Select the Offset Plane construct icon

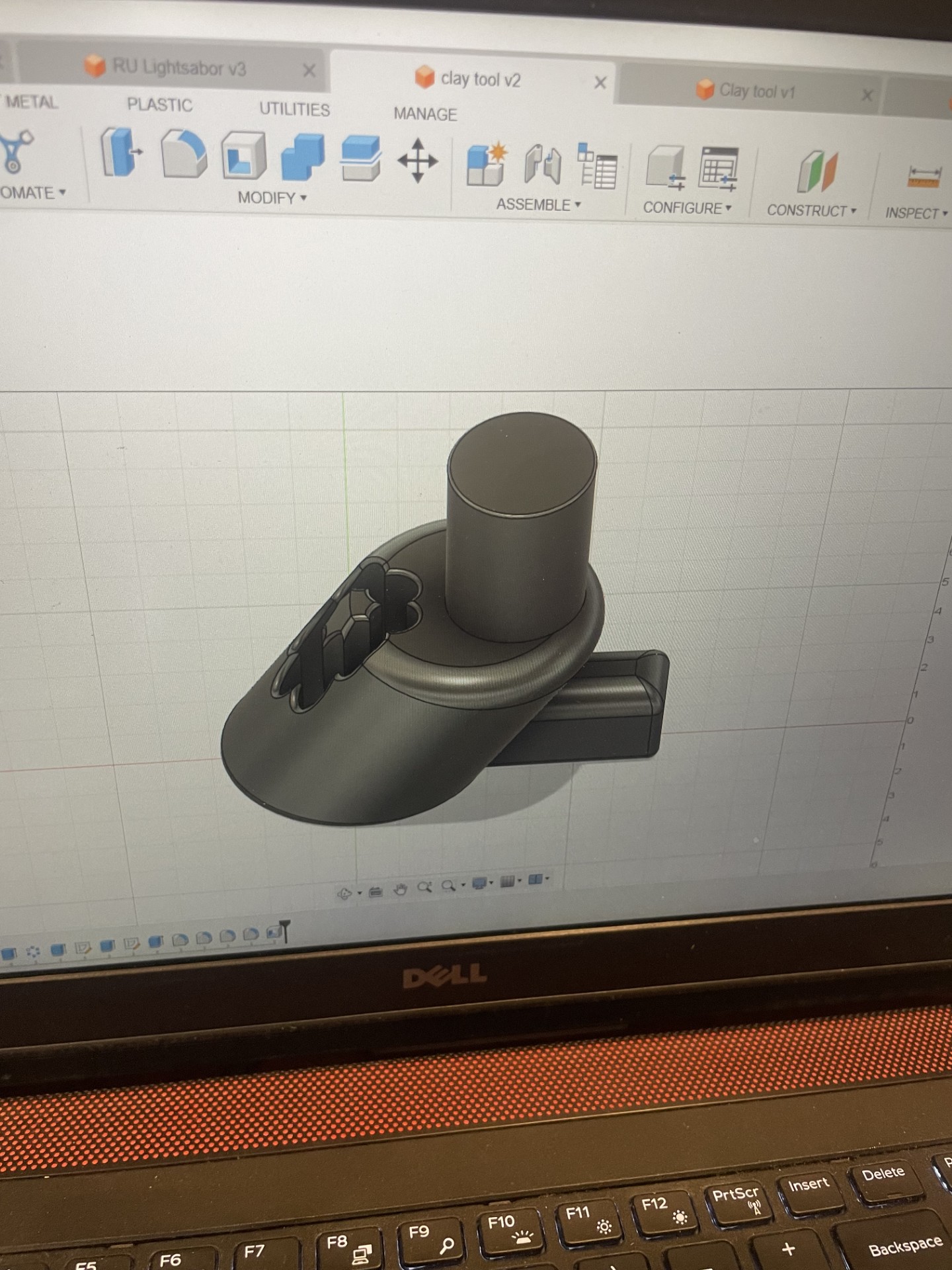817,172
